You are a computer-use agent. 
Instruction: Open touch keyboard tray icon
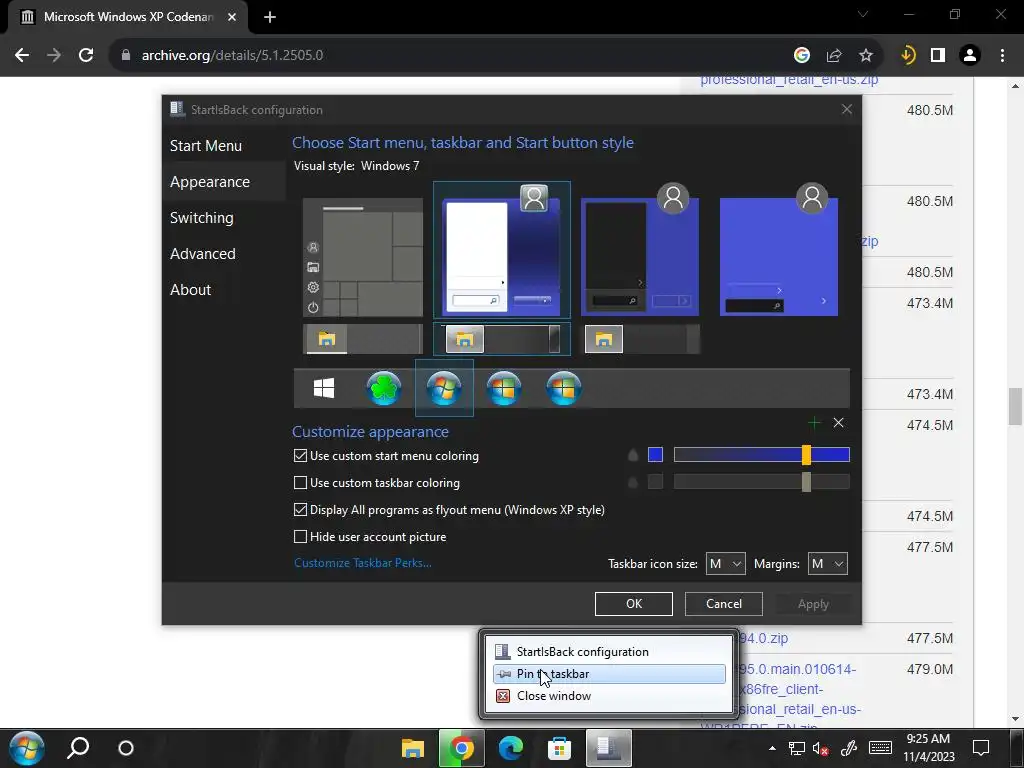tap(880, 748)
